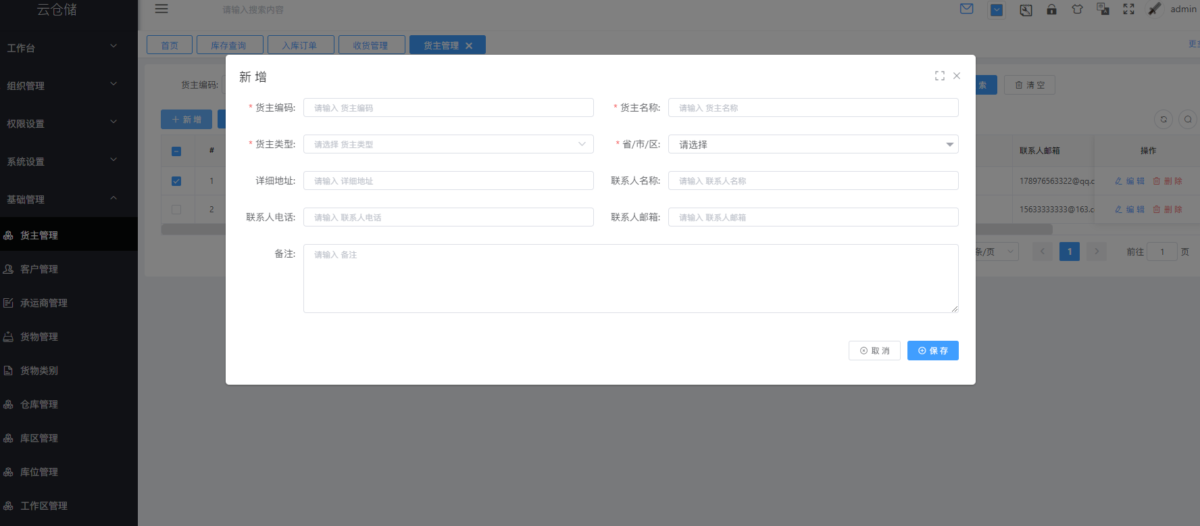Check the checkbox for row 2
The width and height of the screenshot is (1200, 526).
point(176,209)
